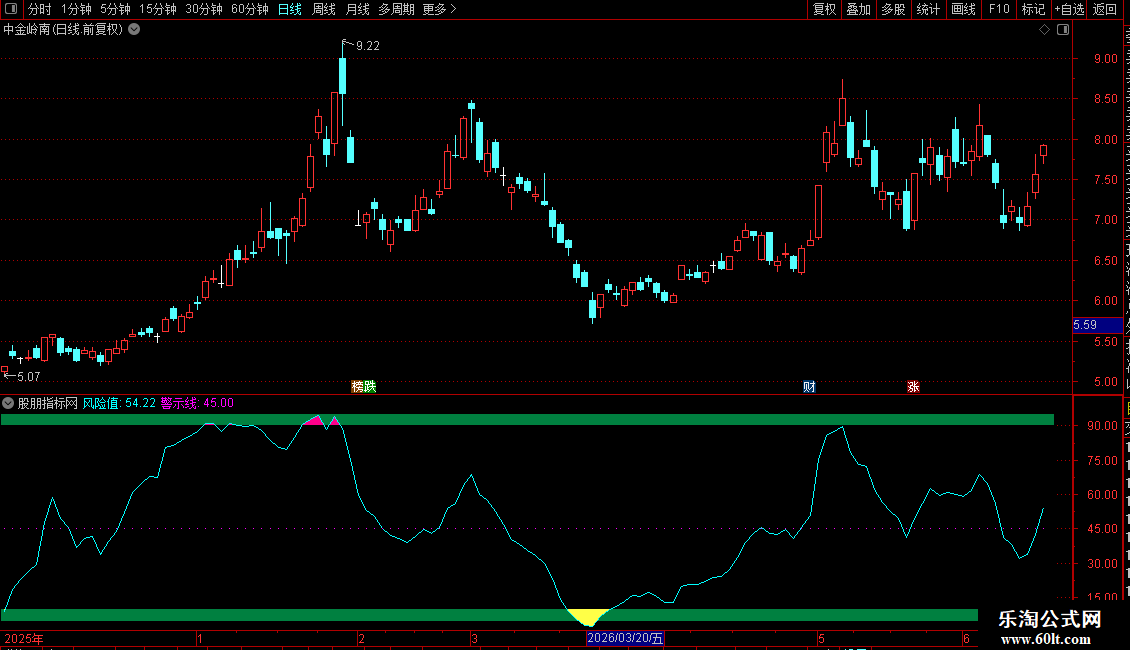Select the 1分钟 period
The height and width of the screenshot is (650, 1130).
(76, 9)
